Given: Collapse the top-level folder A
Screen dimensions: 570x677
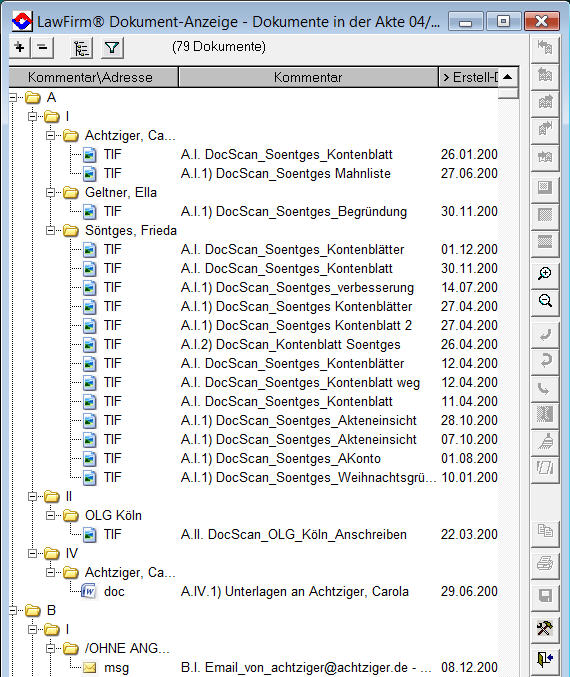Looking at the screenshot, I should pyautogui.click(x=13, y=98).
